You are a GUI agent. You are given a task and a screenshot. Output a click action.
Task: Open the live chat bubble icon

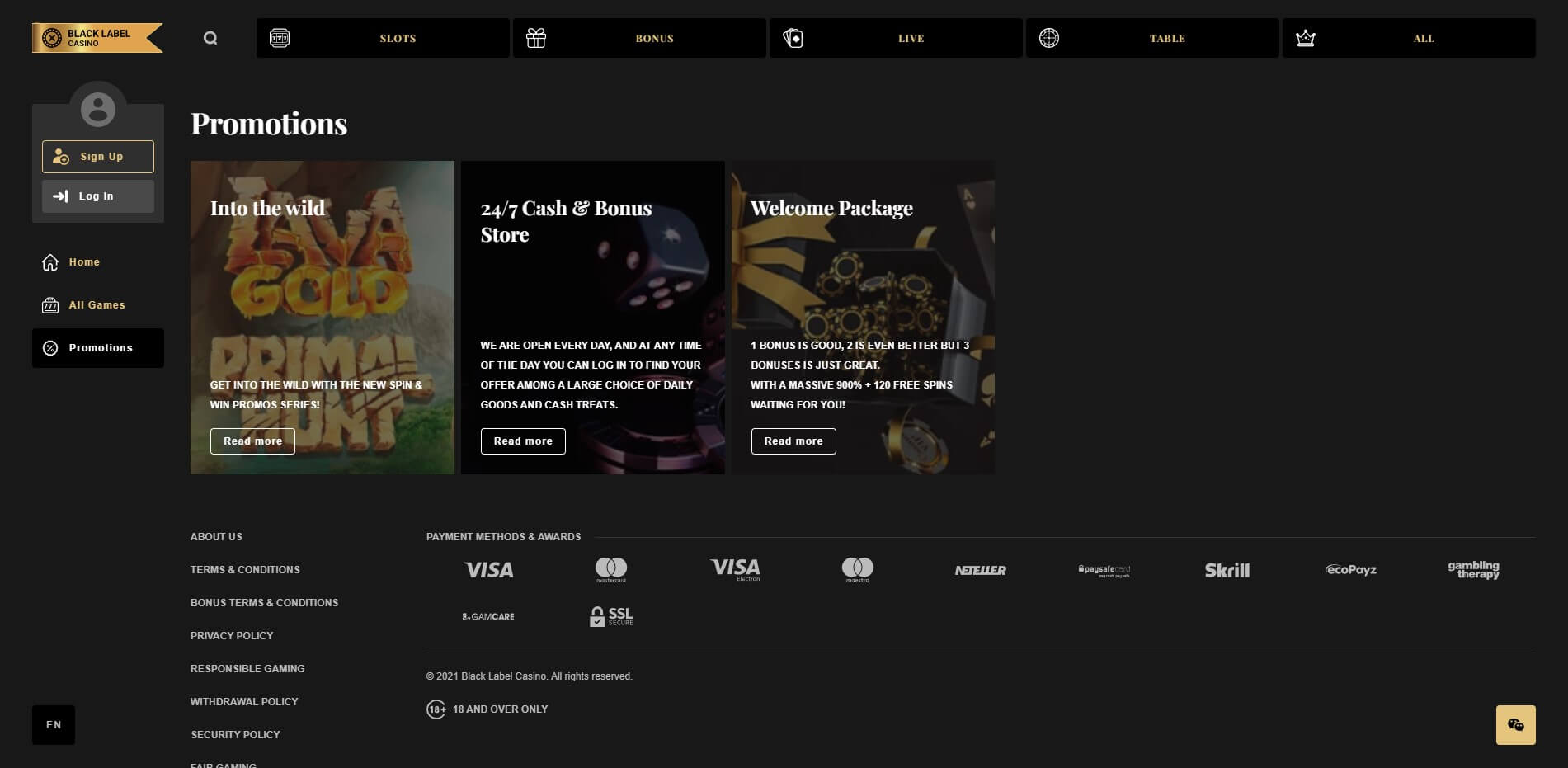(x=1515, y=724)
